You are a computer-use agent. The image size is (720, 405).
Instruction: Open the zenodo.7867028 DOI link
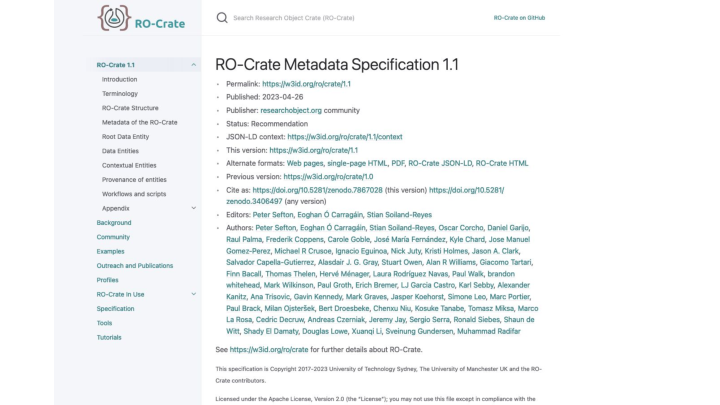point(317,190)
